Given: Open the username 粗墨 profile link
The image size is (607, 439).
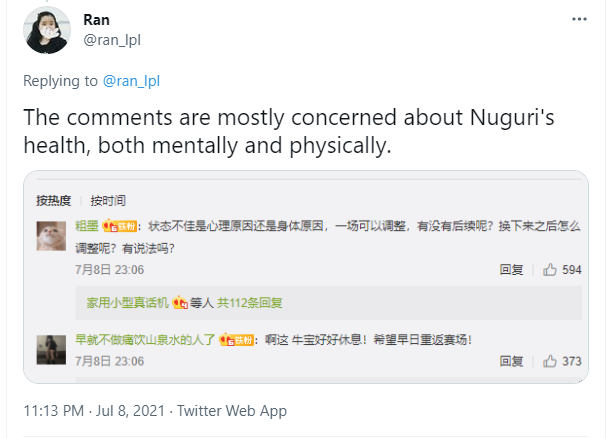Looking at the screenshot, I should click(x=86, y=226).
